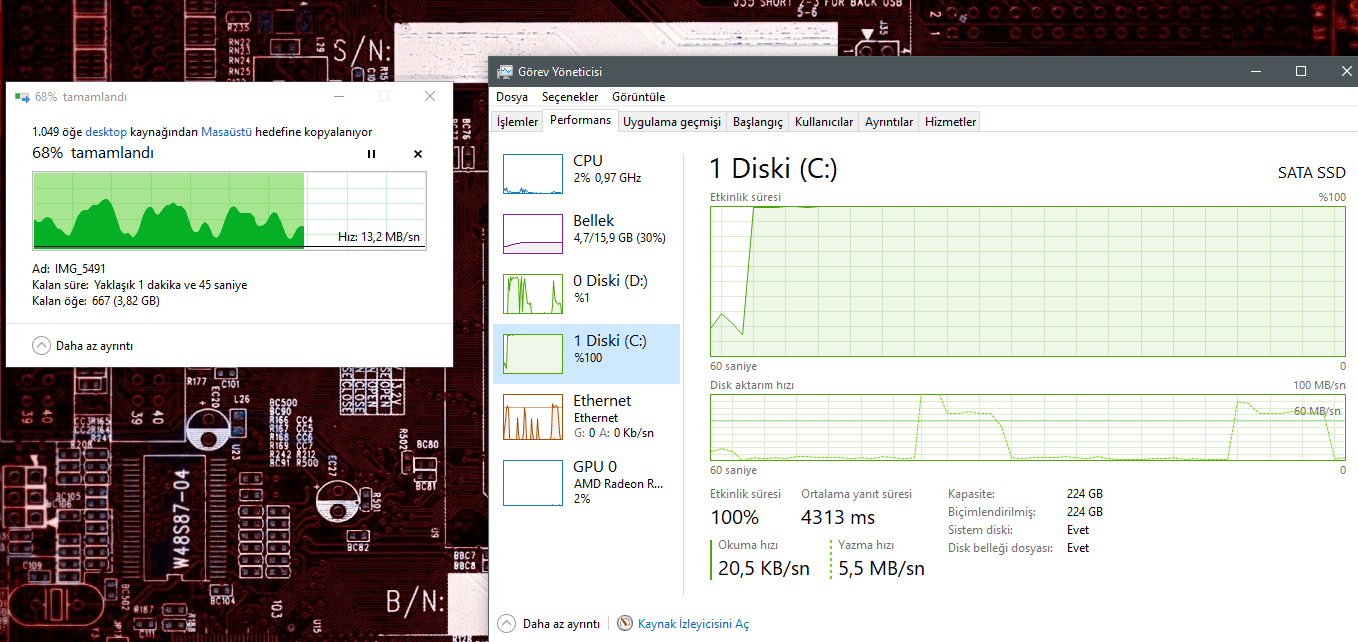
Task: Switch to the Uygulama geçmişi tab
Action: pyautogui.click(x=672, y=122)
